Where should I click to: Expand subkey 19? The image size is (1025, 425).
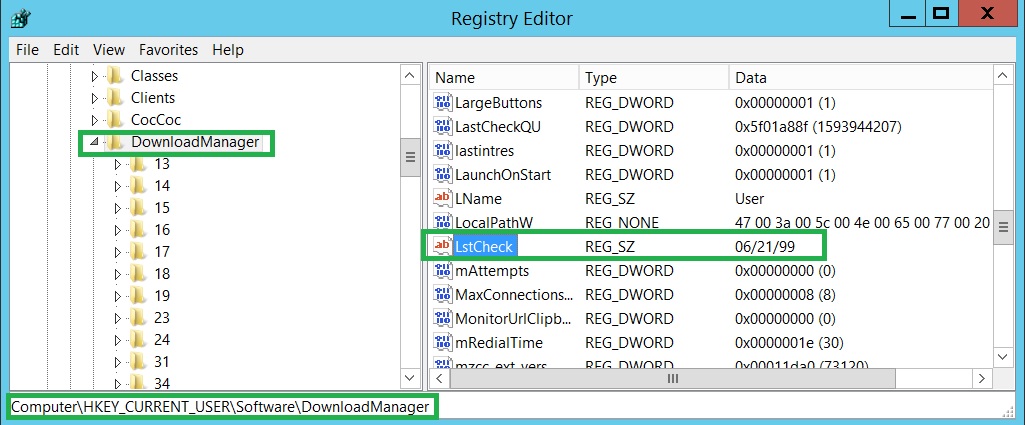pos(118,296)
